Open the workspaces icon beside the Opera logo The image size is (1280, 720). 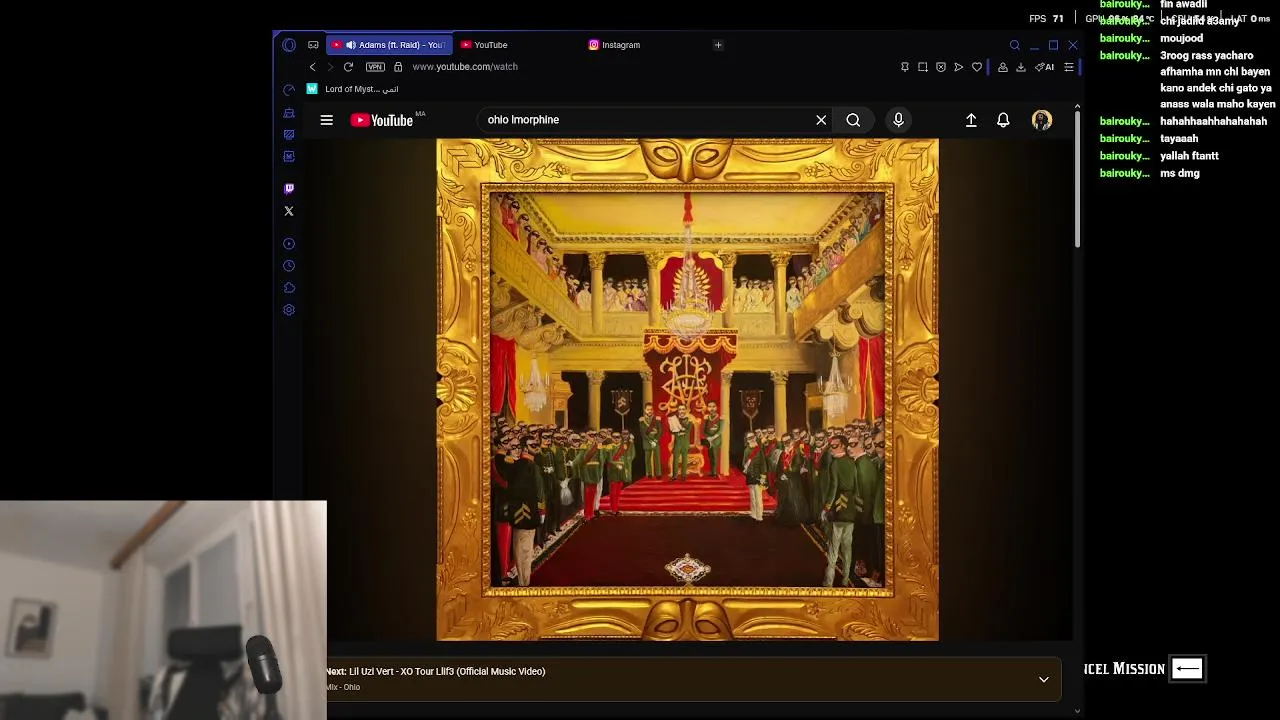pos(313,45)
